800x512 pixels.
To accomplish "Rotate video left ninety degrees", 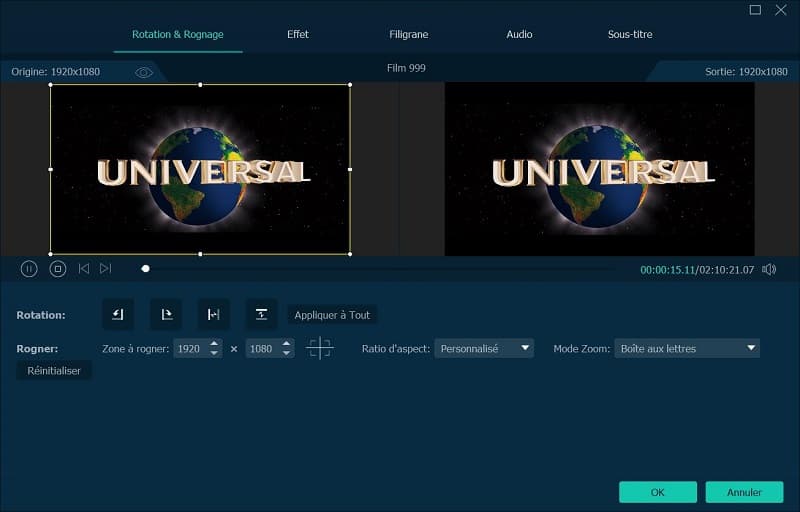I will point(118,315).
